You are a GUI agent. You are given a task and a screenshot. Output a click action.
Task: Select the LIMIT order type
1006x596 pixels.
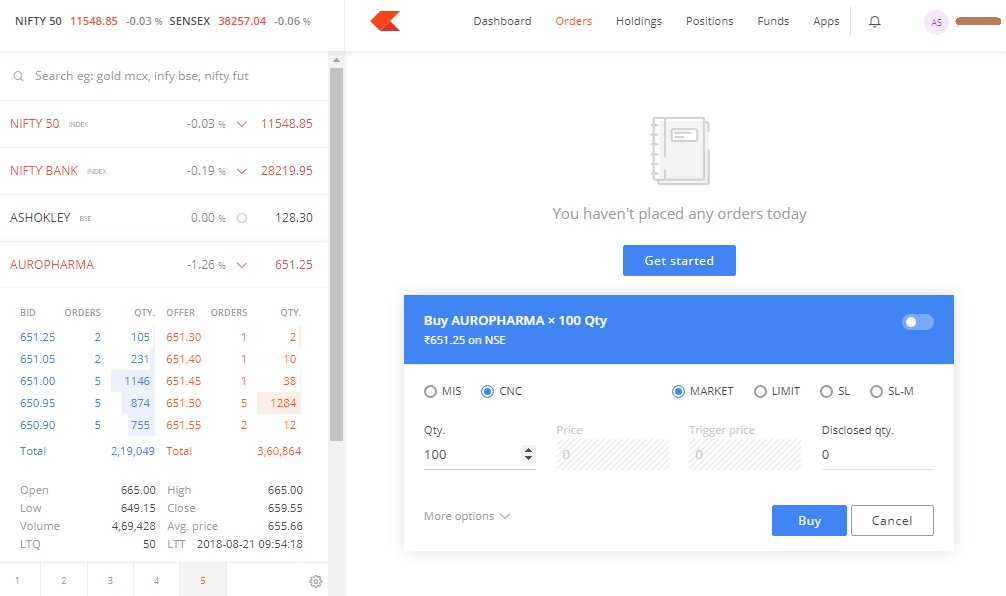click(760, 391)
